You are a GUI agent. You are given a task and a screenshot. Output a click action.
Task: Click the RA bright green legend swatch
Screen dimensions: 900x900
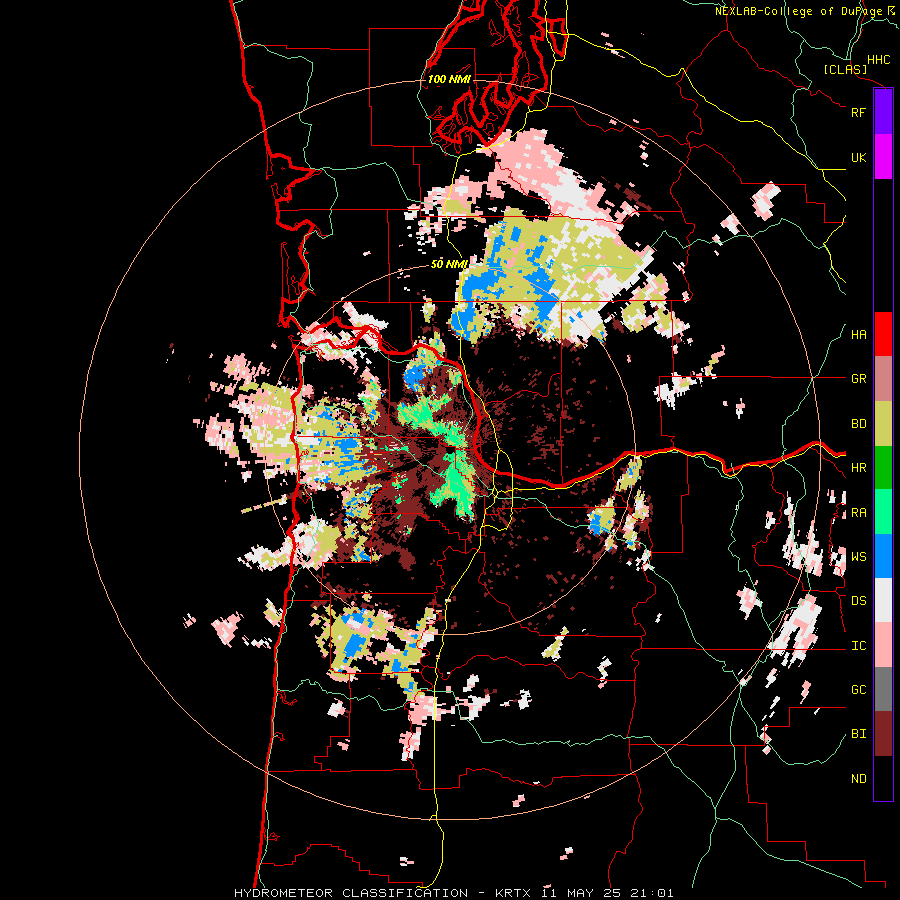(883, 512)
